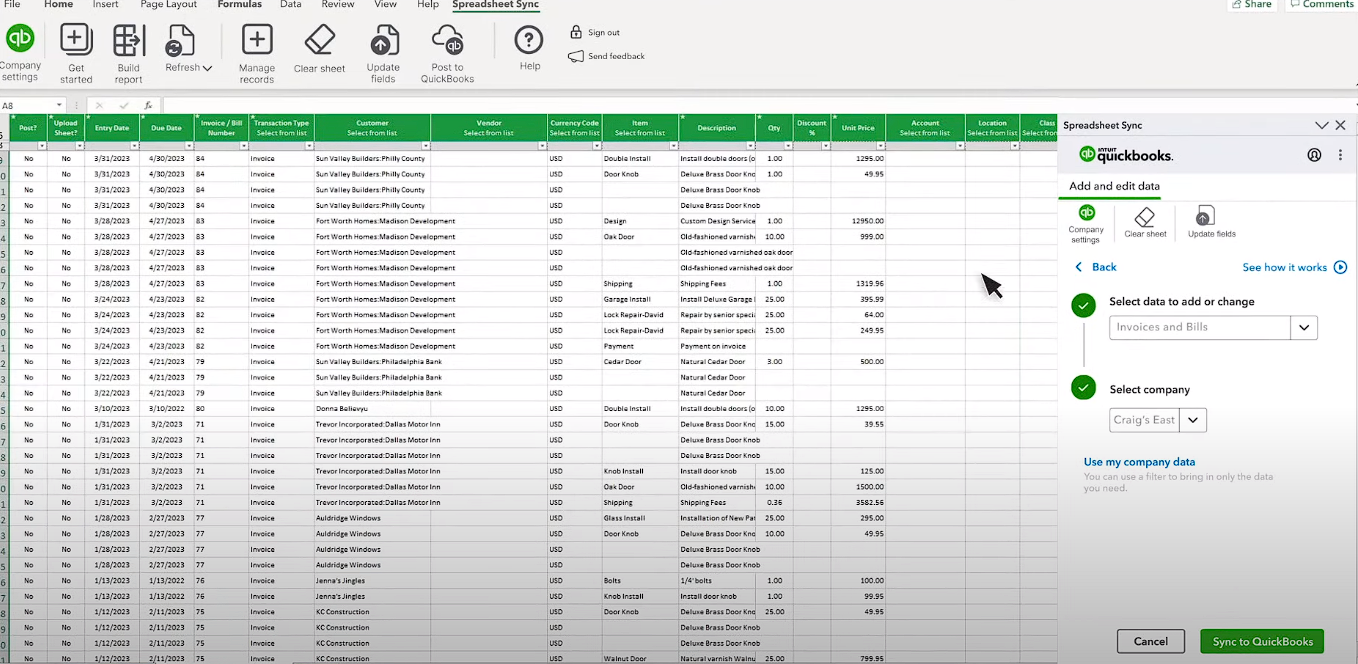Image resolution: width=1358 pixels, height=664 pixels.
Task: Click the Send feedback icon
Action: coord(576,56)
